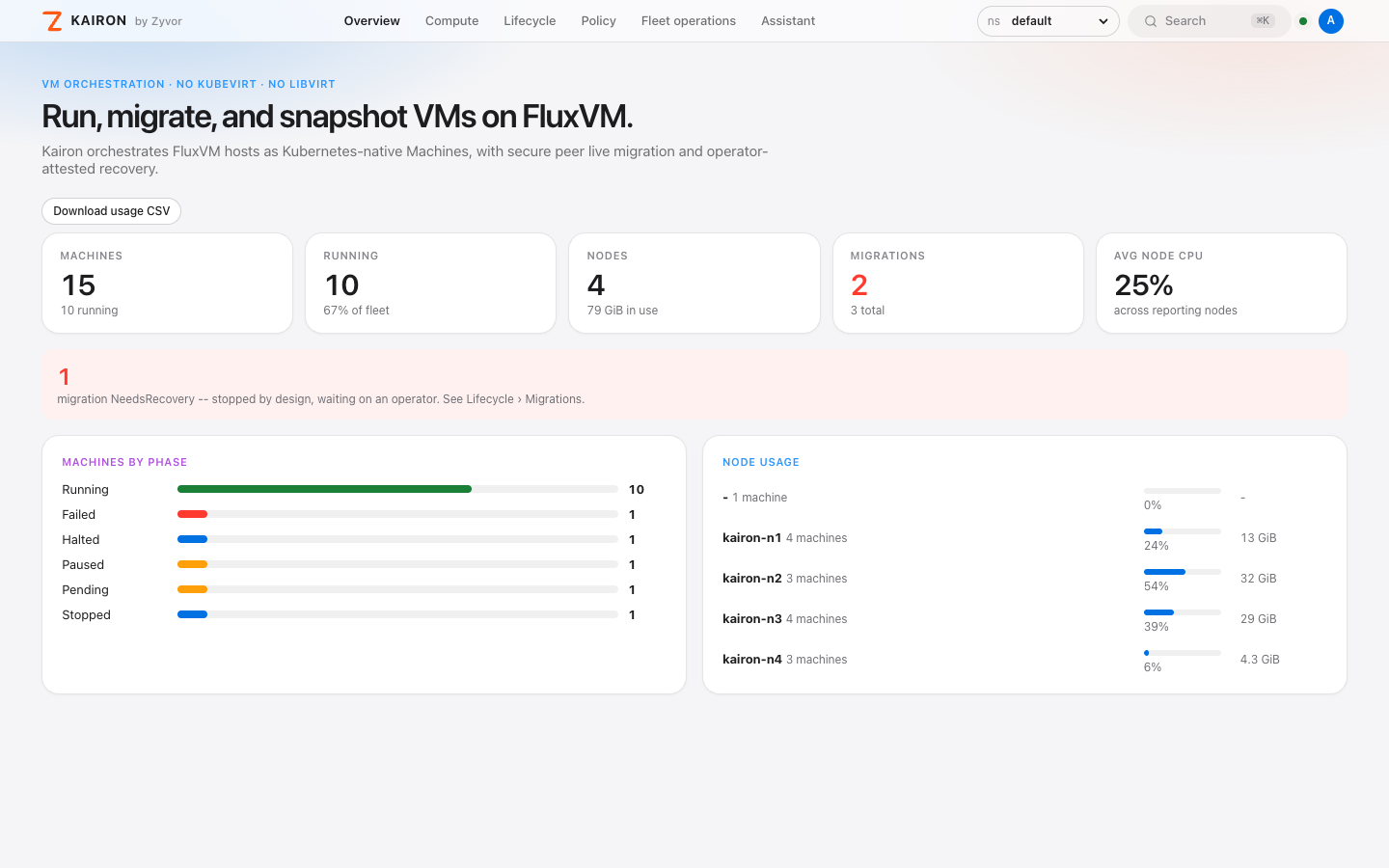Select kairon-n2 node name
This screenshot has width=1389, height=868.
pyautogui.click(x=751, y=579)
